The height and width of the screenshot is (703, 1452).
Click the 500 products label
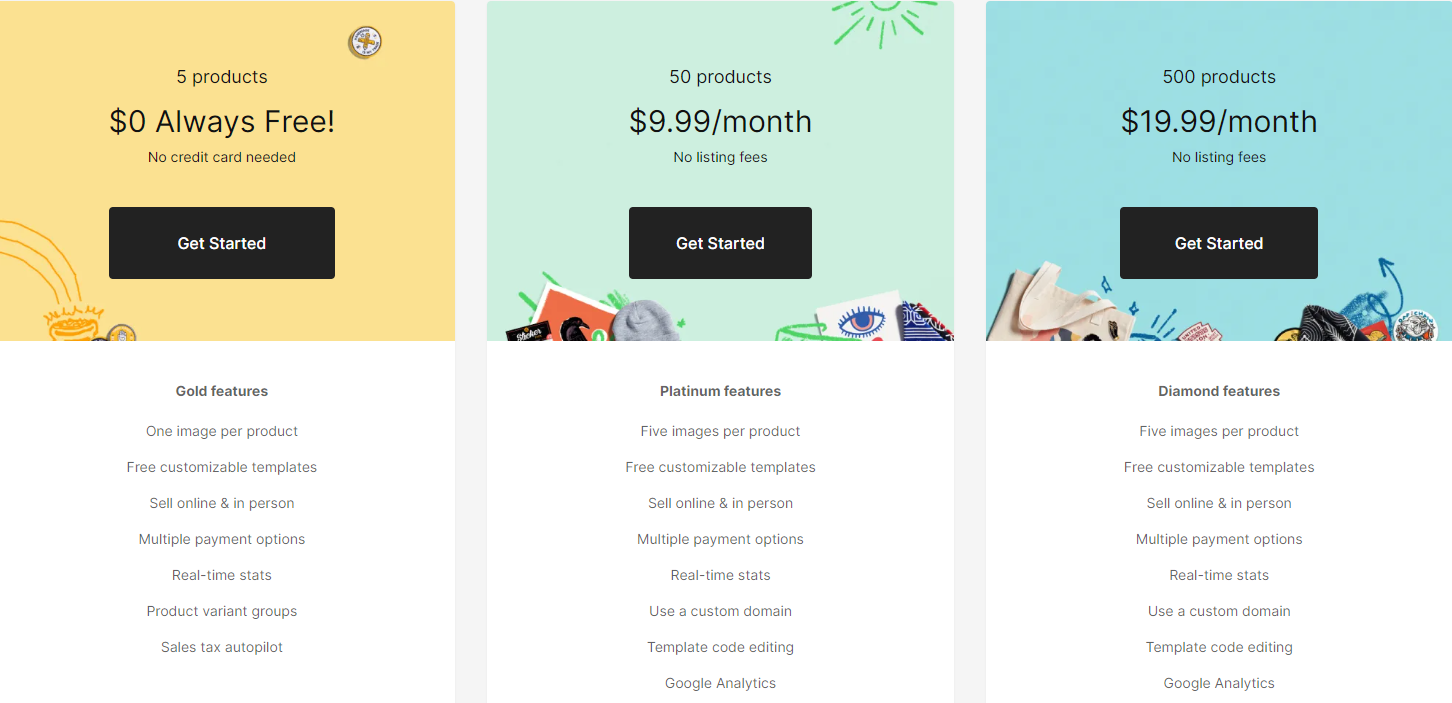point(1219,77)
